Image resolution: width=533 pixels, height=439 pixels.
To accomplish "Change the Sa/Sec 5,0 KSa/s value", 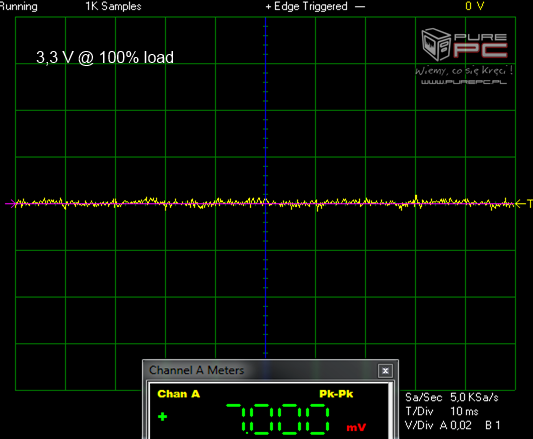I will coord(474,397).
